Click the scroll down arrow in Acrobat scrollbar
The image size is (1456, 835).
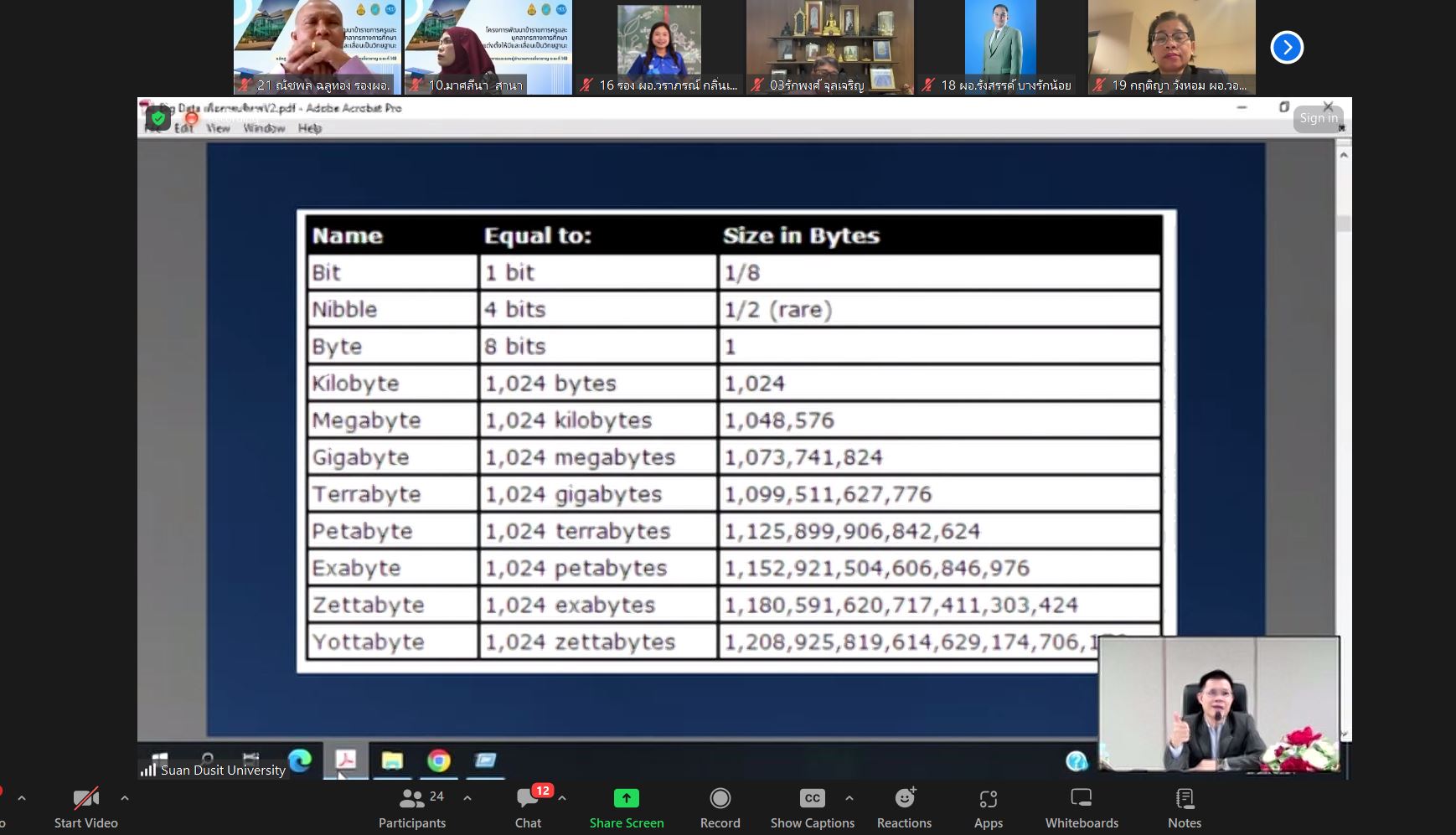tap(1344, 734)
